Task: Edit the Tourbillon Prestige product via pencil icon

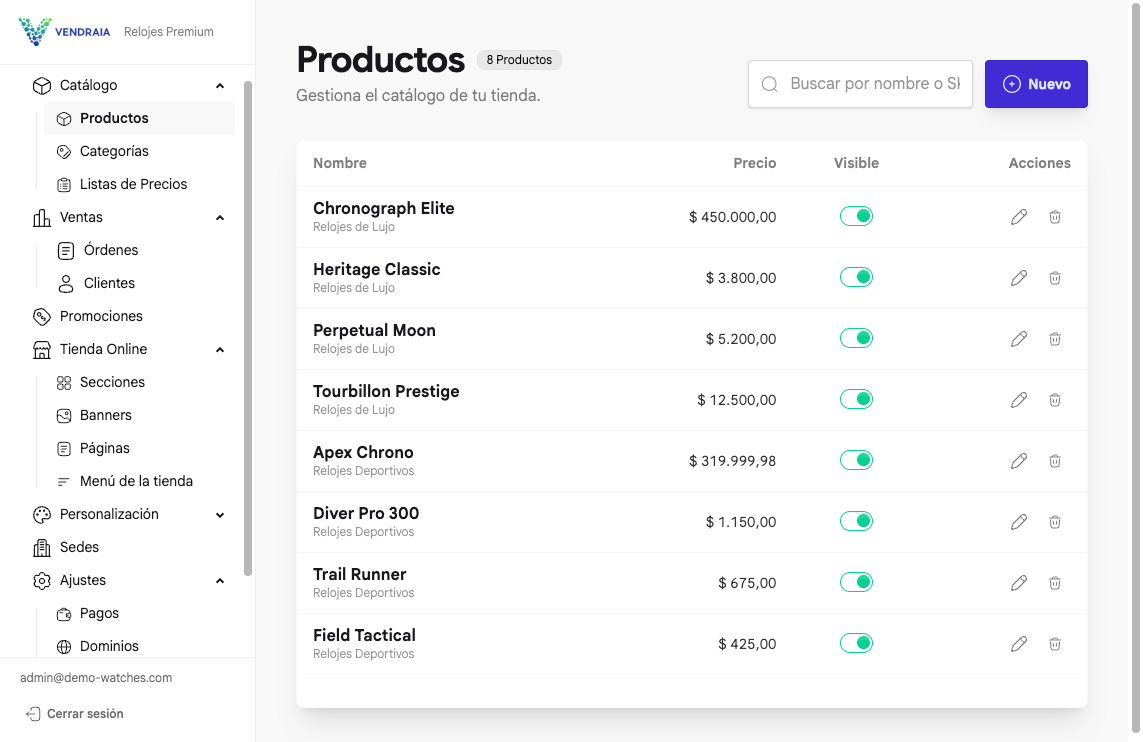Action: (x=1019, y=400)
